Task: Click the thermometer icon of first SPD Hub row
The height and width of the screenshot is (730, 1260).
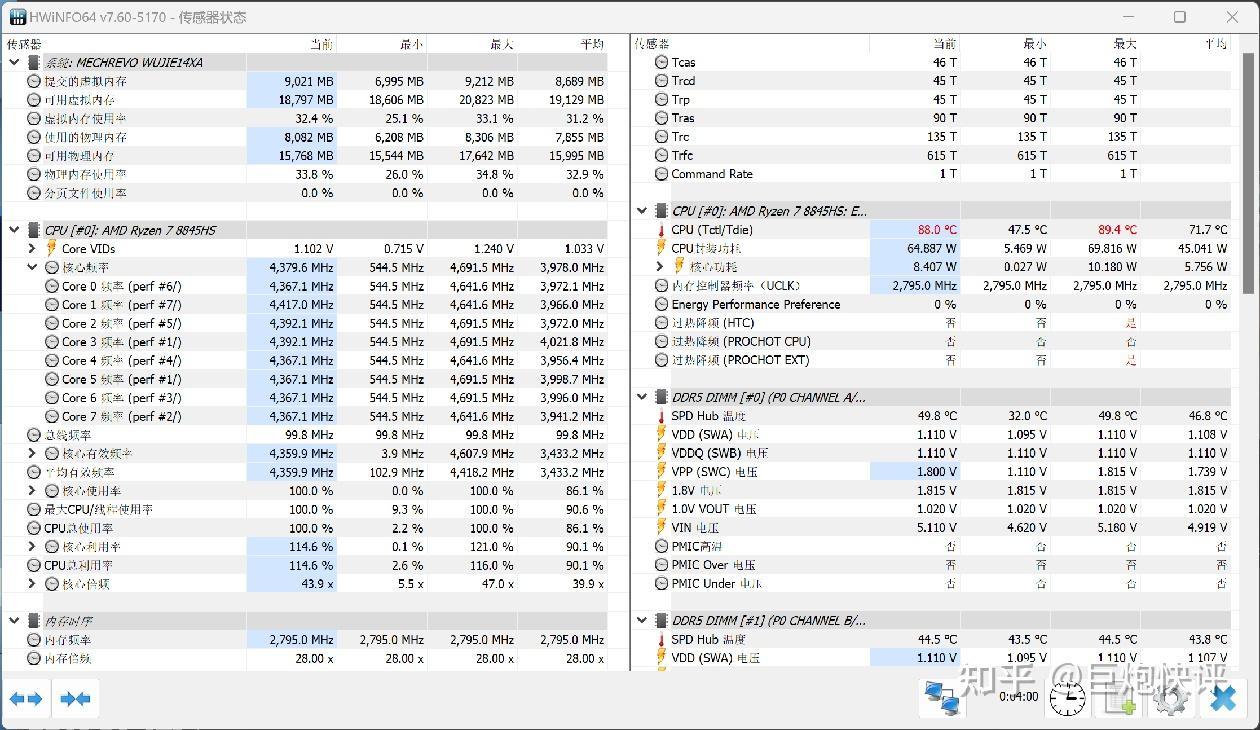Action: 661,416
